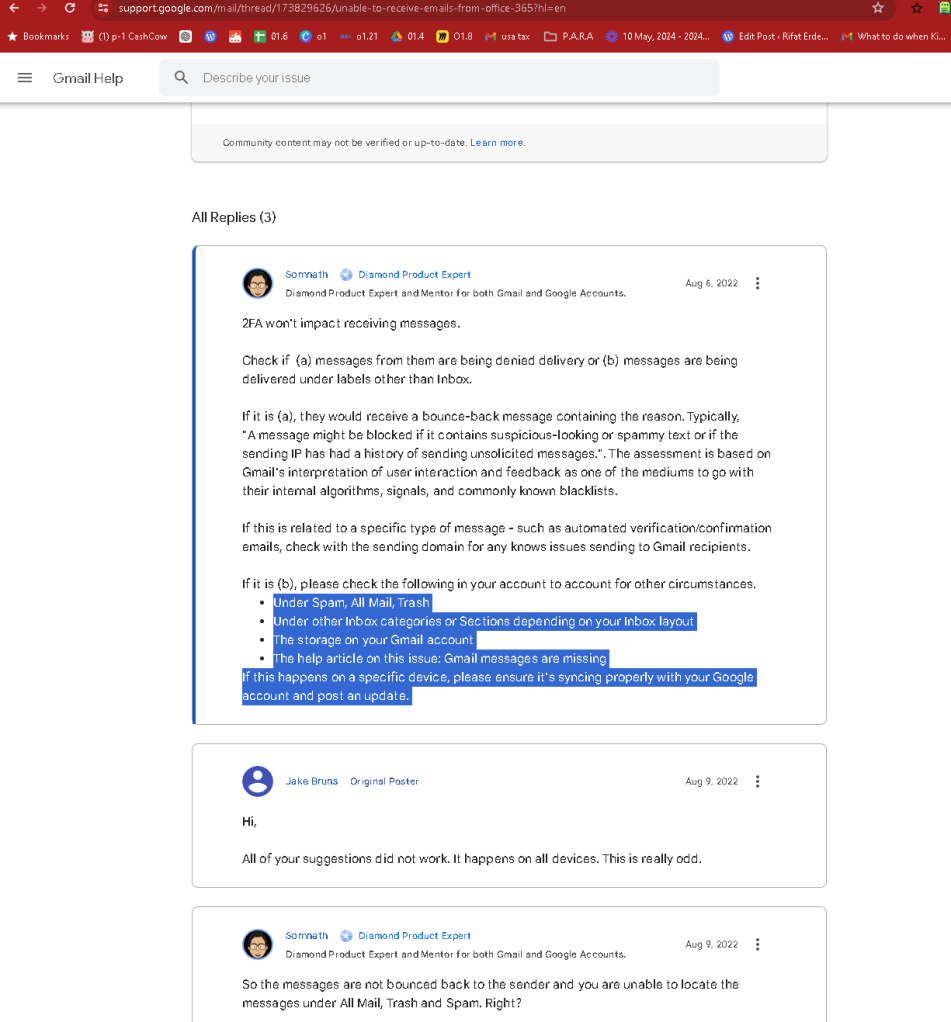Click Jake Bruns' avatar
The height and width of the screenshot is (1022, 951).
(x=257, y=781)
